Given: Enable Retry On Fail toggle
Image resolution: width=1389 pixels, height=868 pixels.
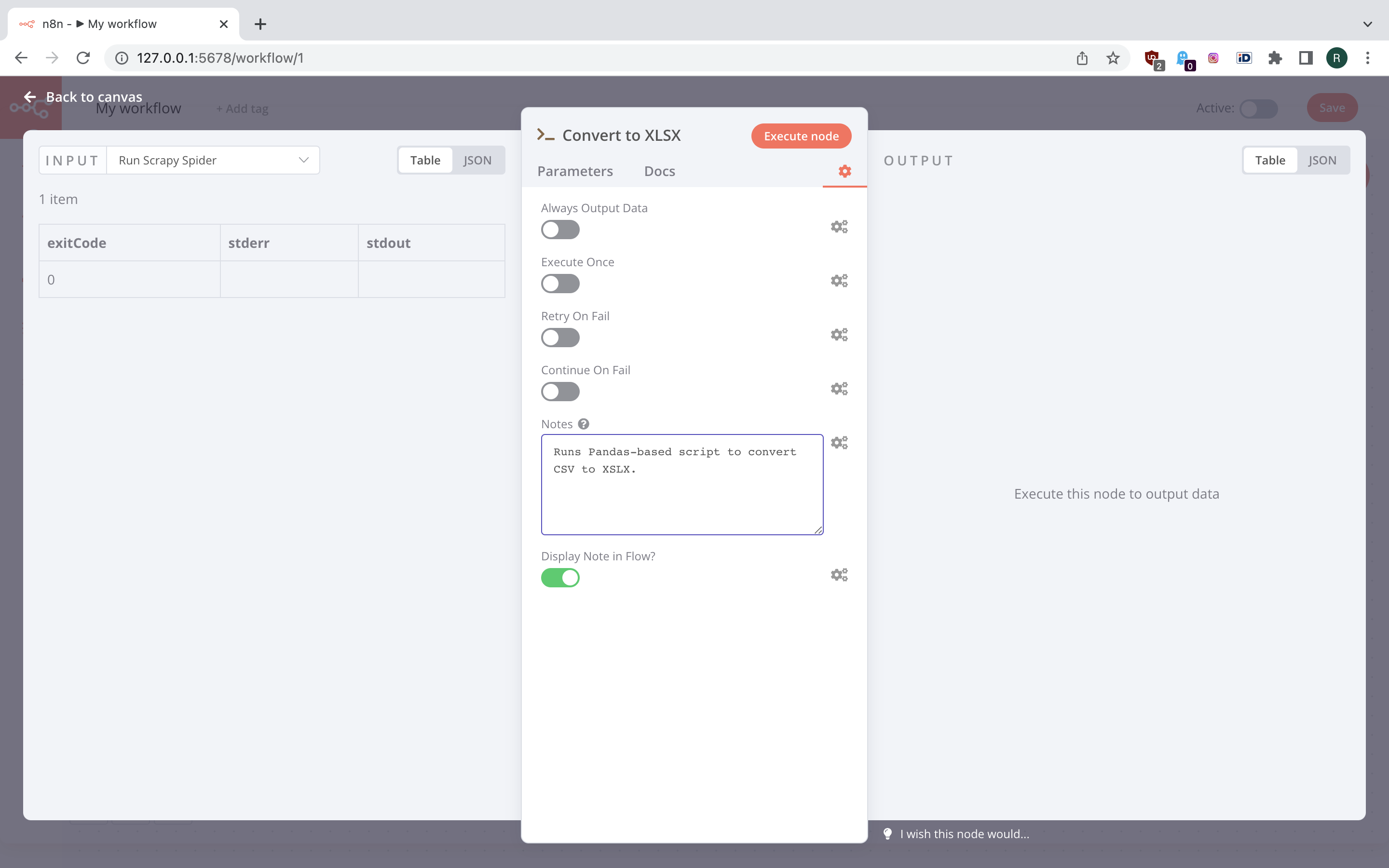Looking at the screenshot, I should [x=560, y=338].
